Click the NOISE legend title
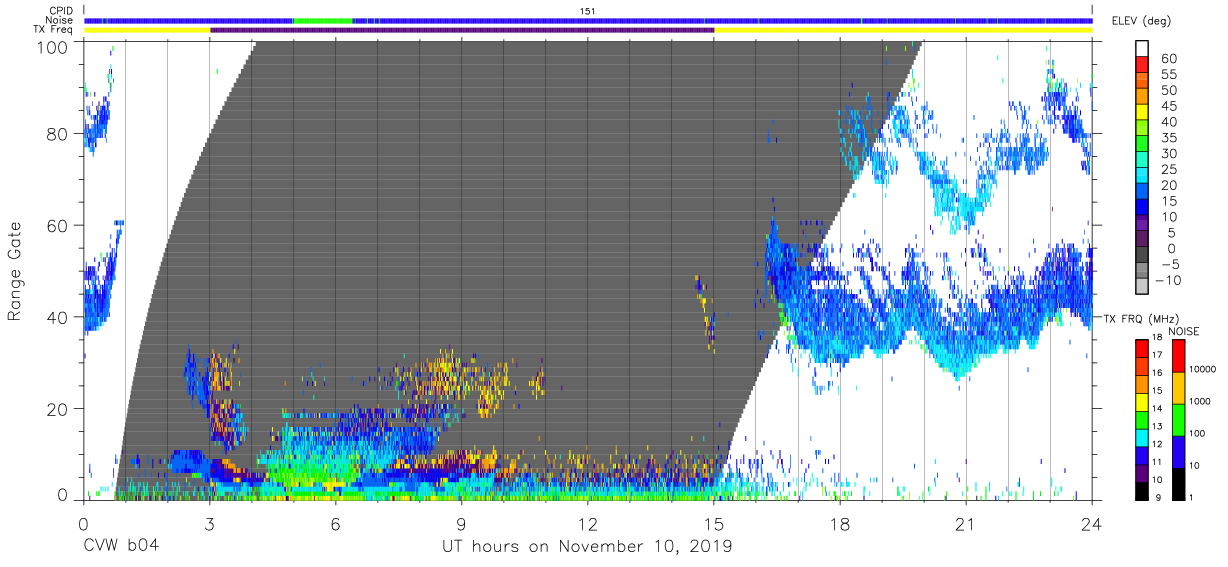Image resolution: width=1228 pixels, height=567 pixels. pos(1184,331)
